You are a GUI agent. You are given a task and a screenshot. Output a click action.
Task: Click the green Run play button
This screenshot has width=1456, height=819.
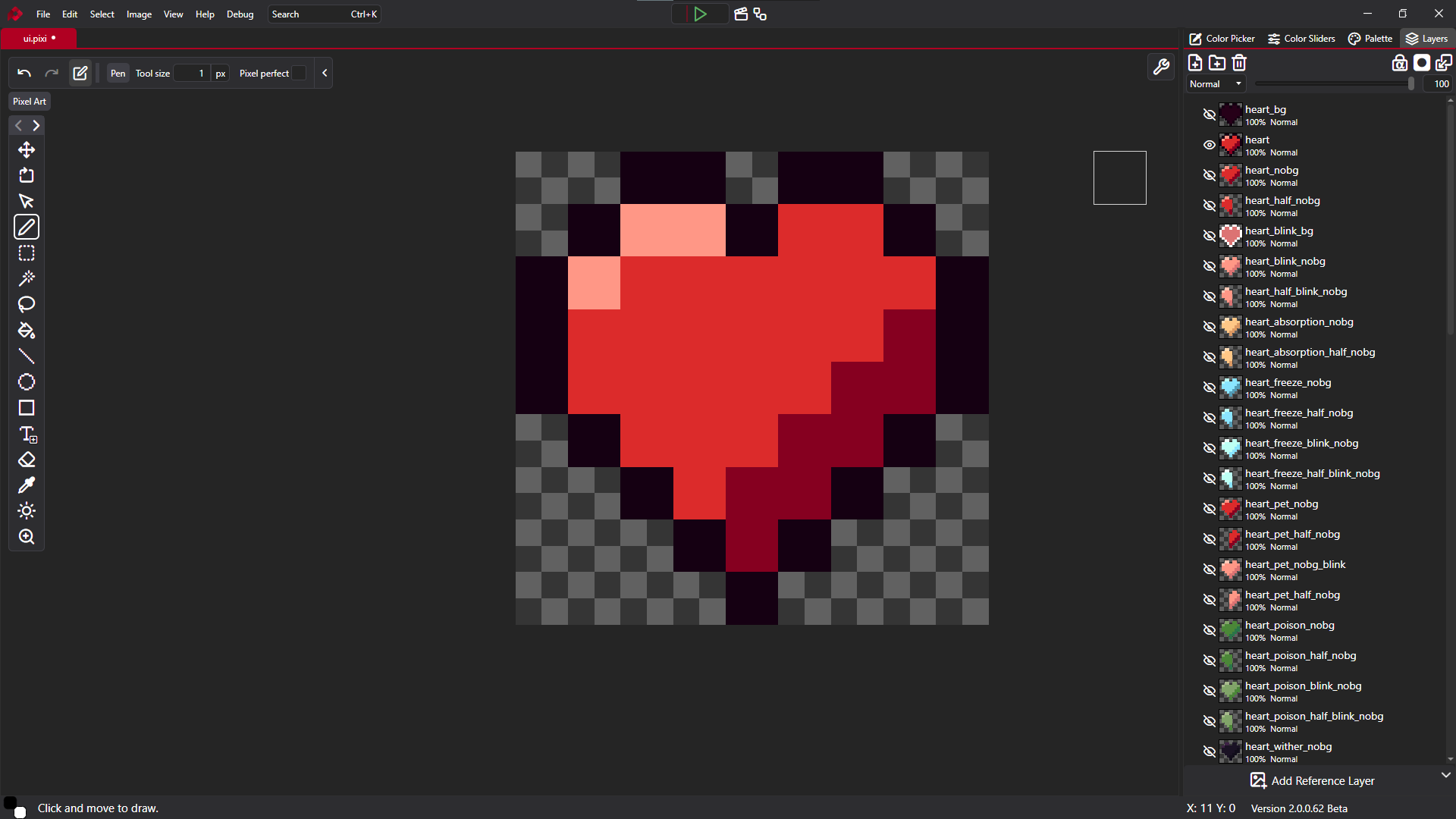[700, 14]
